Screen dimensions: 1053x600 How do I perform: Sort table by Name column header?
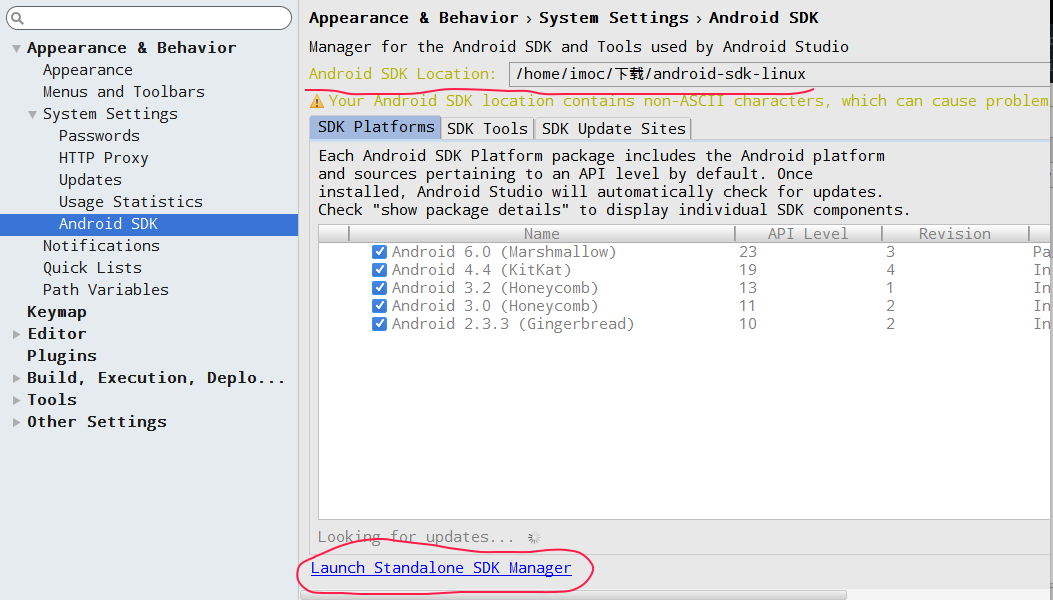(x=542, y=234)
